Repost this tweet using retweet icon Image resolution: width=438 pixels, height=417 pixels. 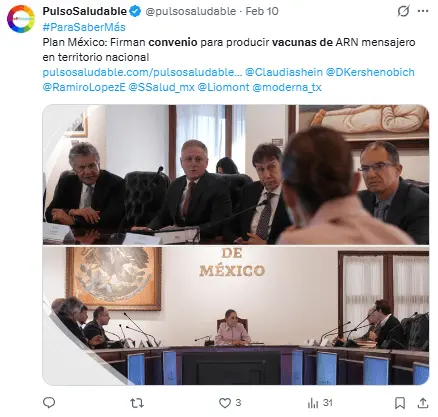coord(137,403)
